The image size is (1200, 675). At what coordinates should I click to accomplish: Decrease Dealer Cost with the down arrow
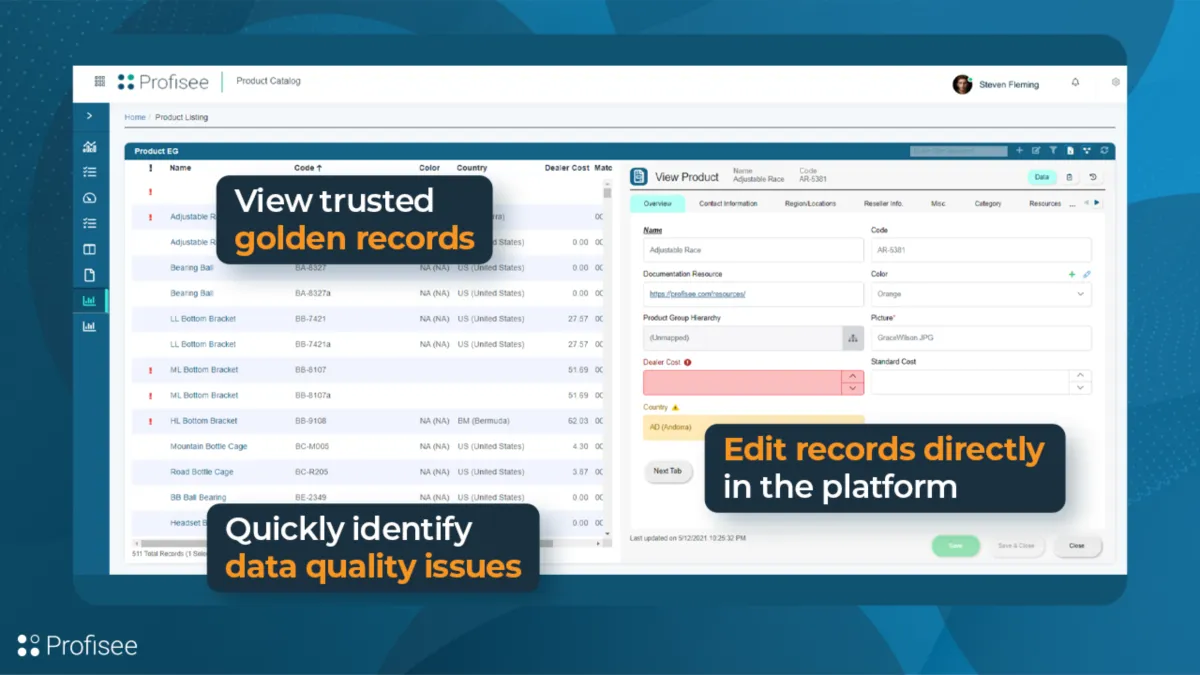(x=852, y=389)
